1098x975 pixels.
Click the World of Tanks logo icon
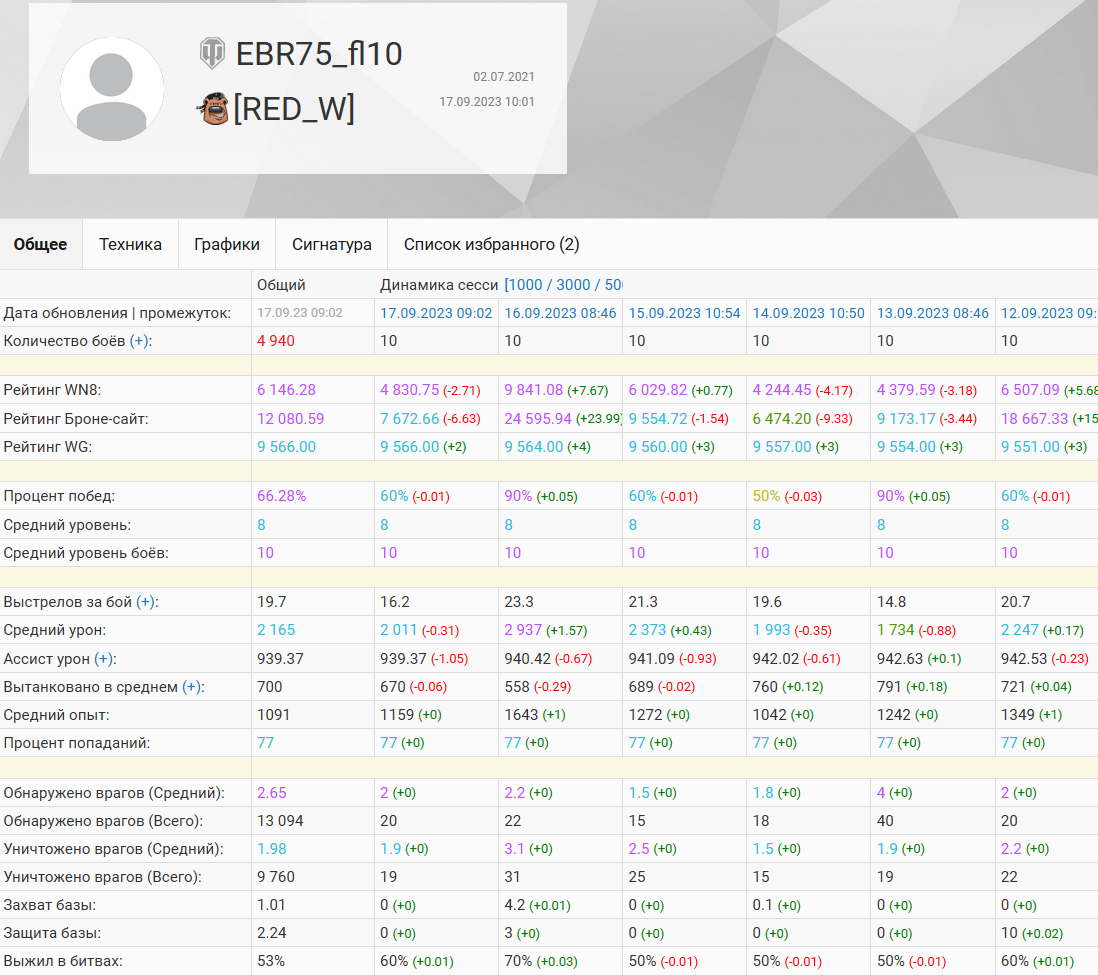point(212,53)
